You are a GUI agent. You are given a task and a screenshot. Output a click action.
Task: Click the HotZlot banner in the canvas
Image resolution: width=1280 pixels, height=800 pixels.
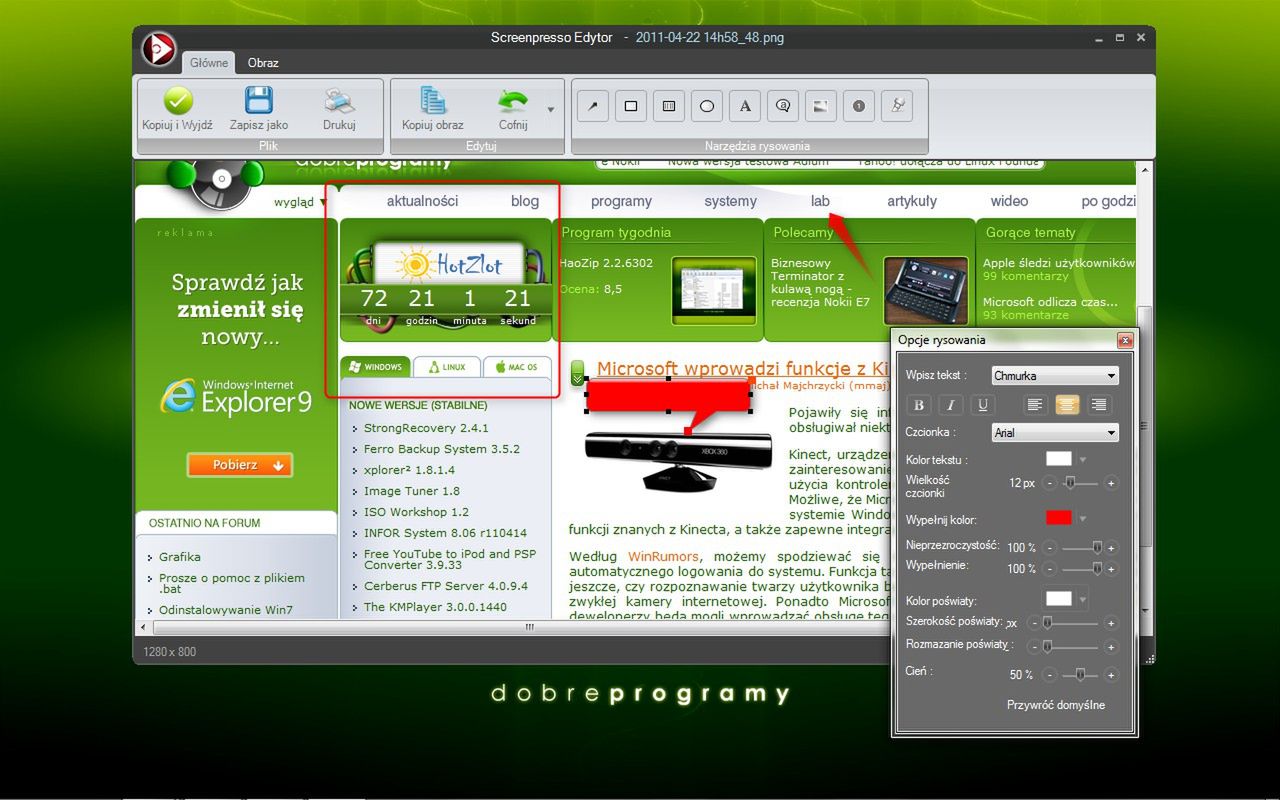(x=448, y=264)
